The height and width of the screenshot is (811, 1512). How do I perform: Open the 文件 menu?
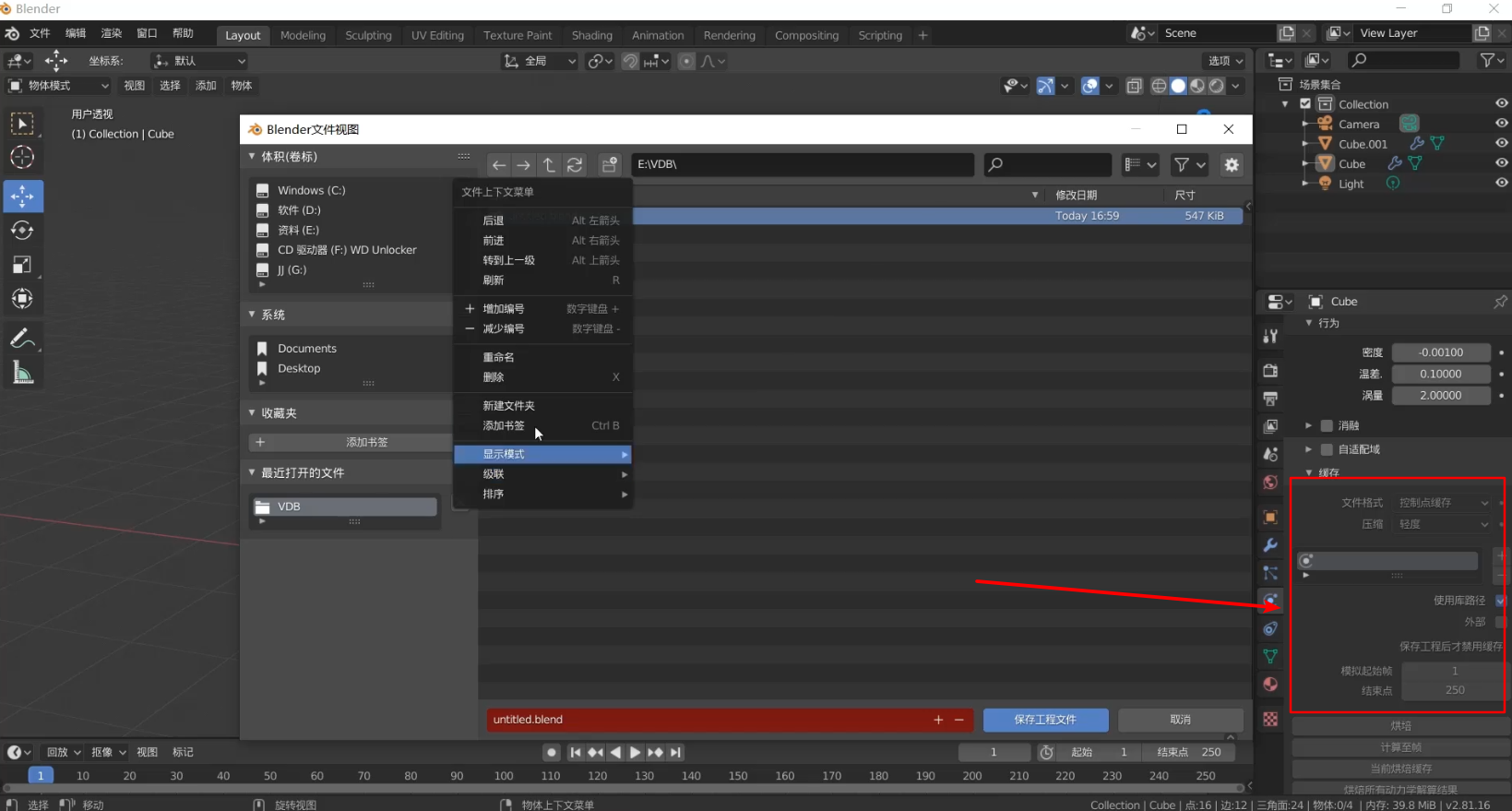40,33
